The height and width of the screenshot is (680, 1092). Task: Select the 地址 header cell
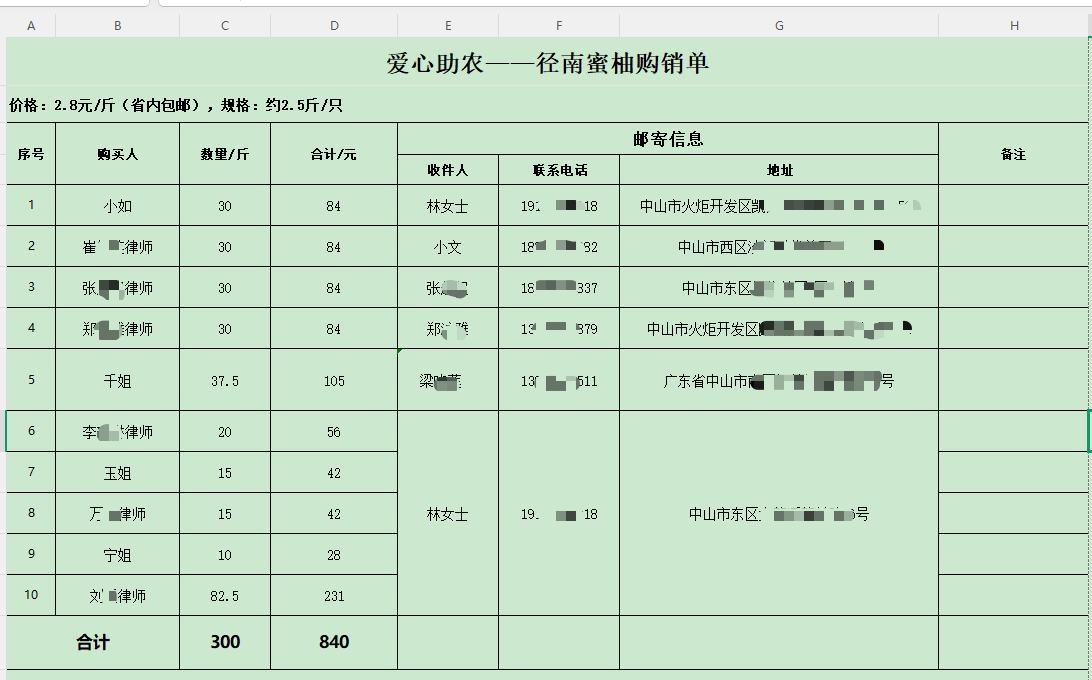(x=778, y=170)
